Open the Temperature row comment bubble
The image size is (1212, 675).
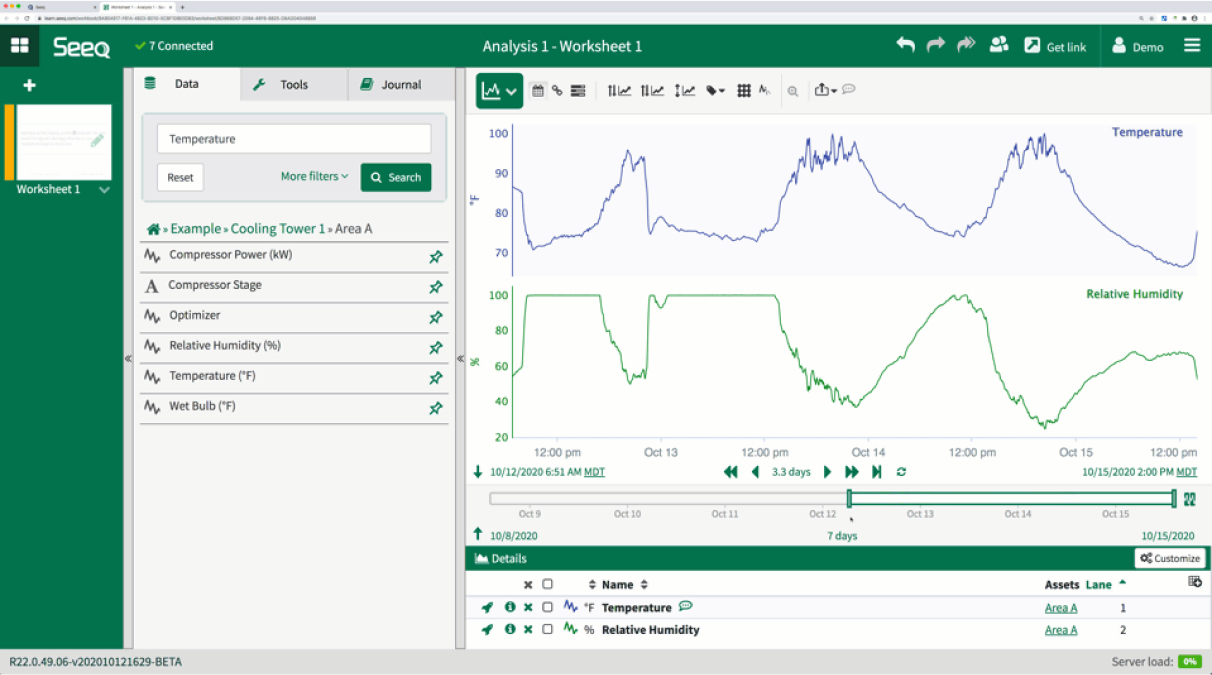coord(685,606)
